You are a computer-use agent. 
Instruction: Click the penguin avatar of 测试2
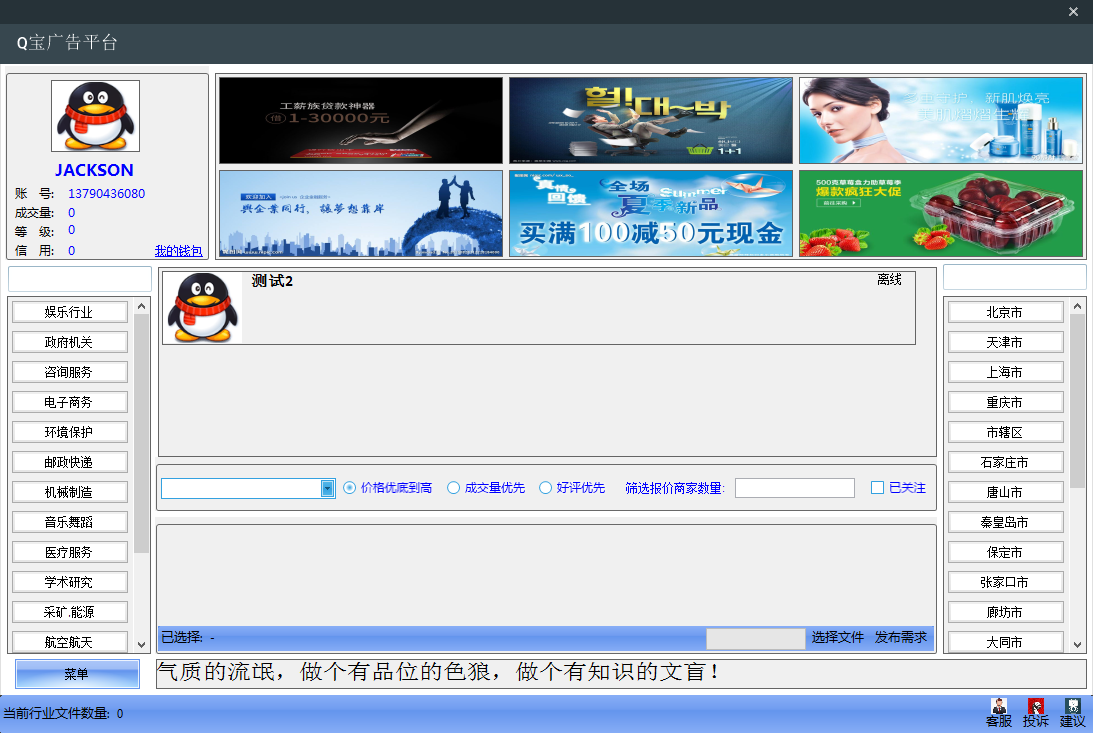(202, 308)
